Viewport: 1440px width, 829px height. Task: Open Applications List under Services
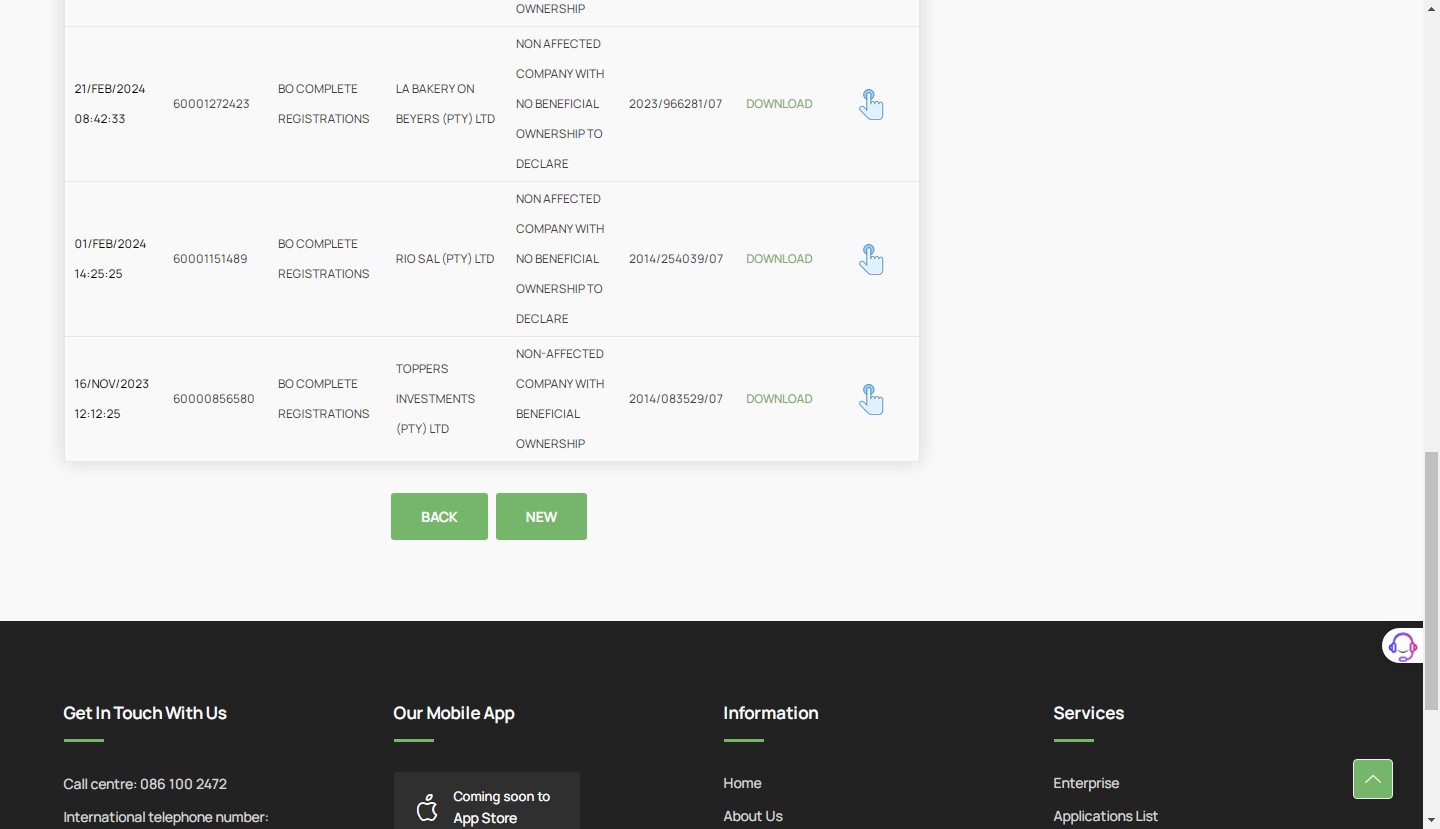click(x=1105, y=816)
